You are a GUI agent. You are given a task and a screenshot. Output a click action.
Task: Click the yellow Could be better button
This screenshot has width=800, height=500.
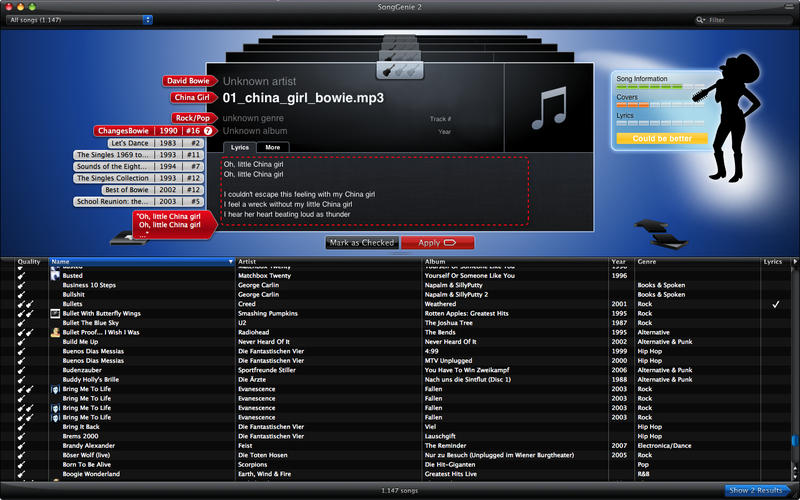[x=662, y=138]
